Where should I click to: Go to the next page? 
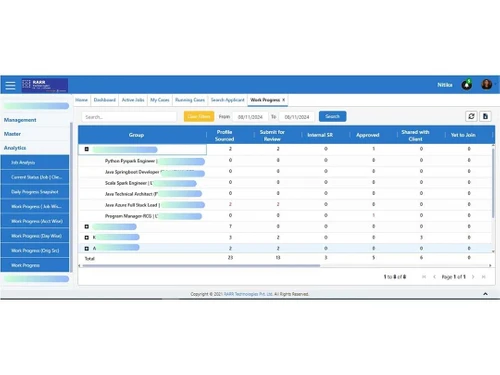click(x=473, y=277)
